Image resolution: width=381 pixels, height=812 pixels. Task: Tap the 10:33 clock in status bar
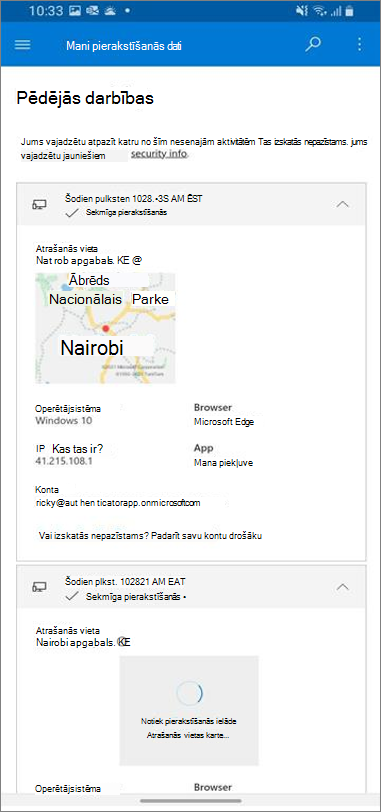pos(47,10)
